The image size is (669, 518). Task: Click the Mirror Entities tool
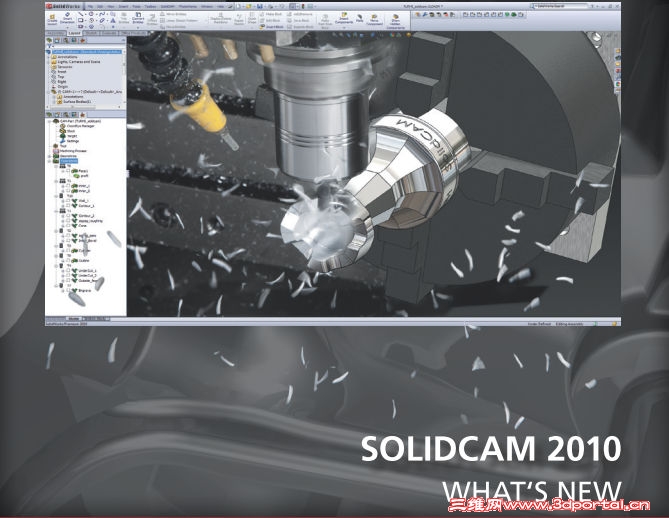[x=173, y=14]
